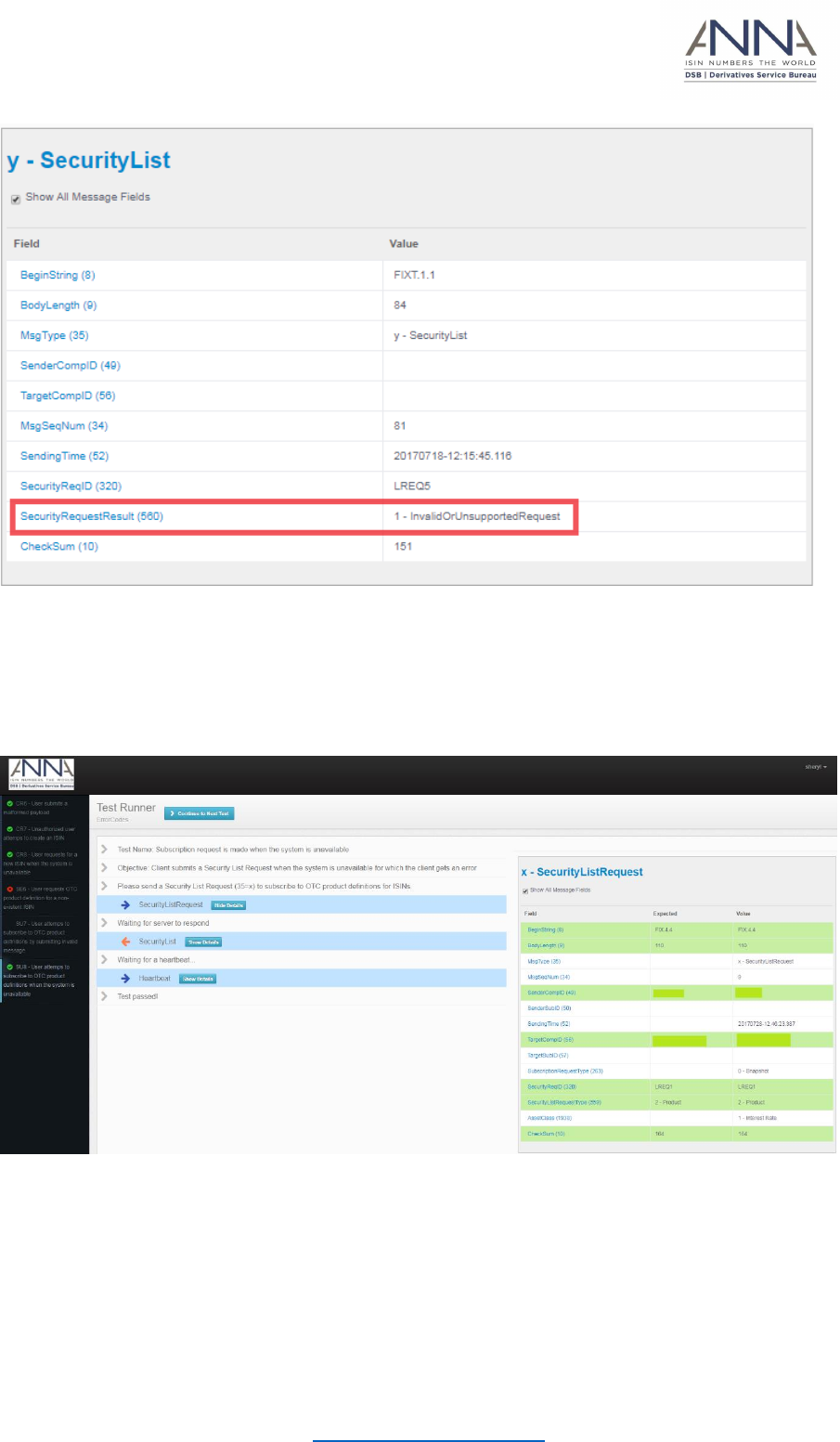Open AssetClass (1938) field link

tap(549, 1118)
